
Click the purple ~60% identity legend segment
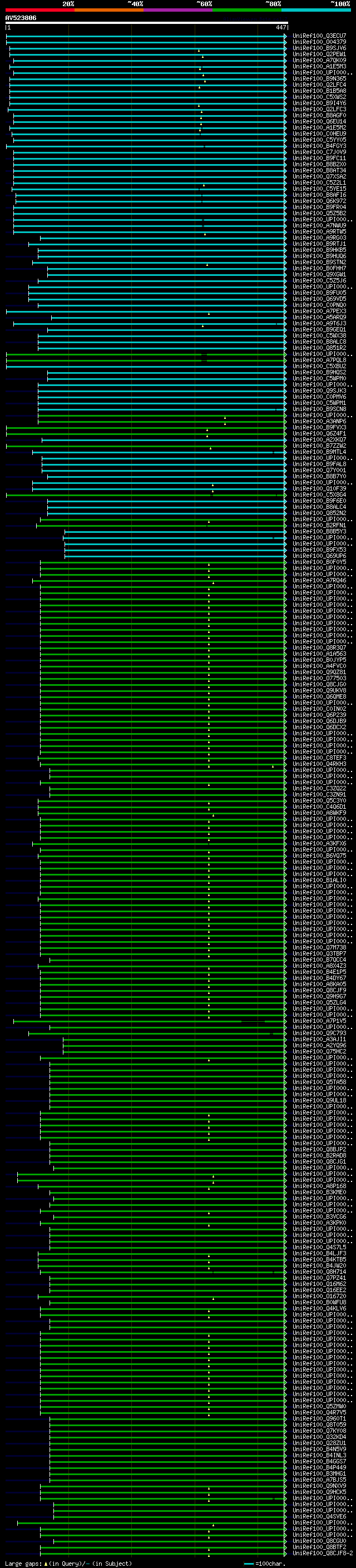pyautogui.click(x=177, y=10)
